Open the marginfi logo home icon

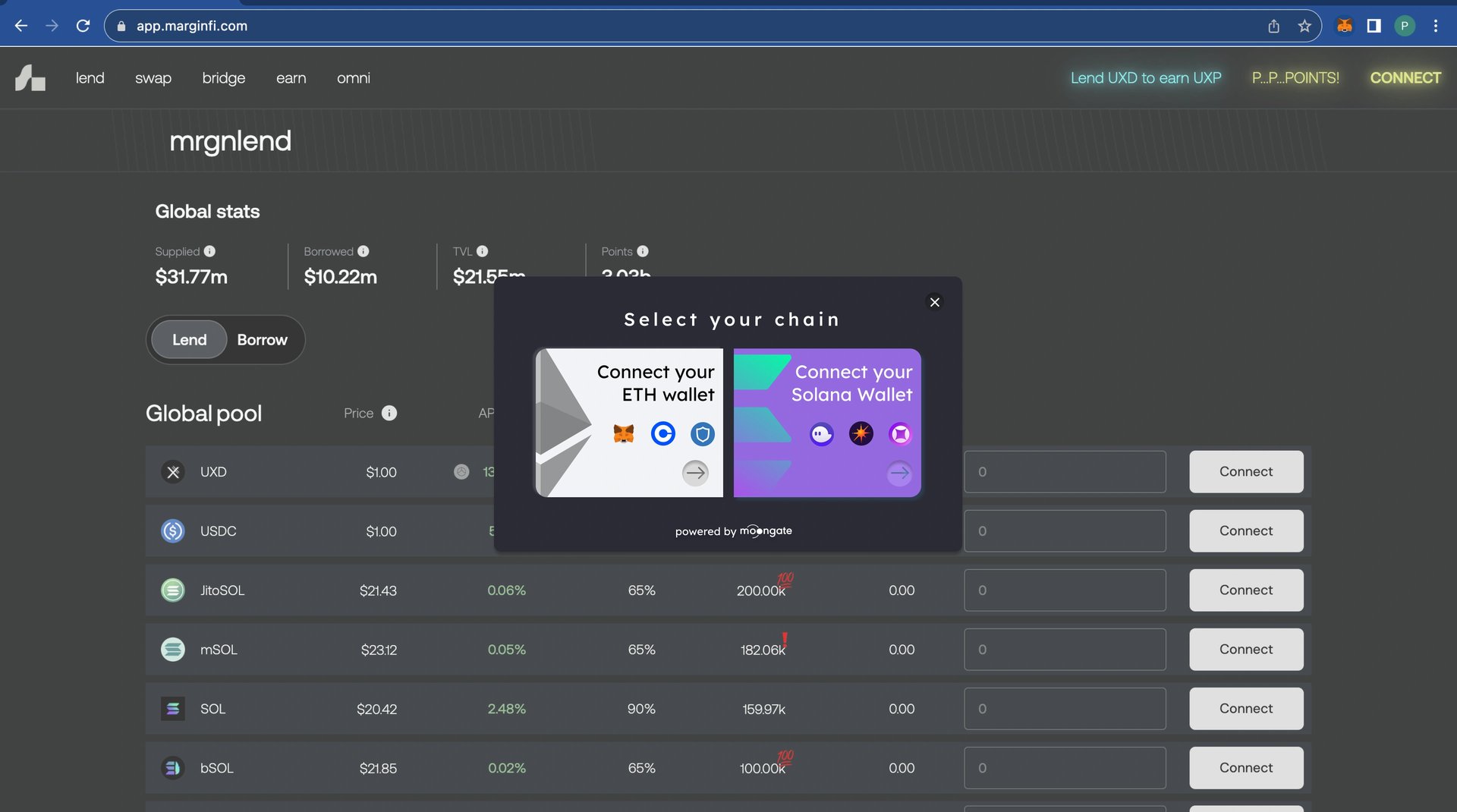pyautogui.click(x=30, y=78)
